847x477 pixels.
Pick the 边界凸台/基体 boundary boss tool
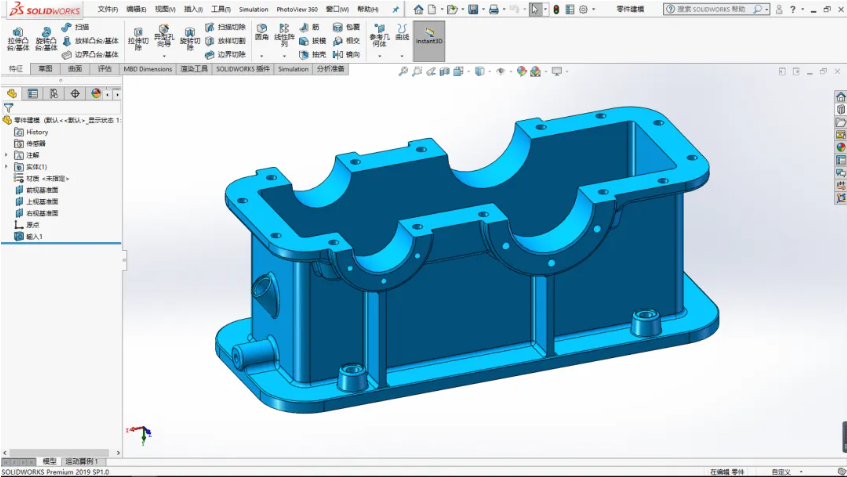click(x=90, y=55)
